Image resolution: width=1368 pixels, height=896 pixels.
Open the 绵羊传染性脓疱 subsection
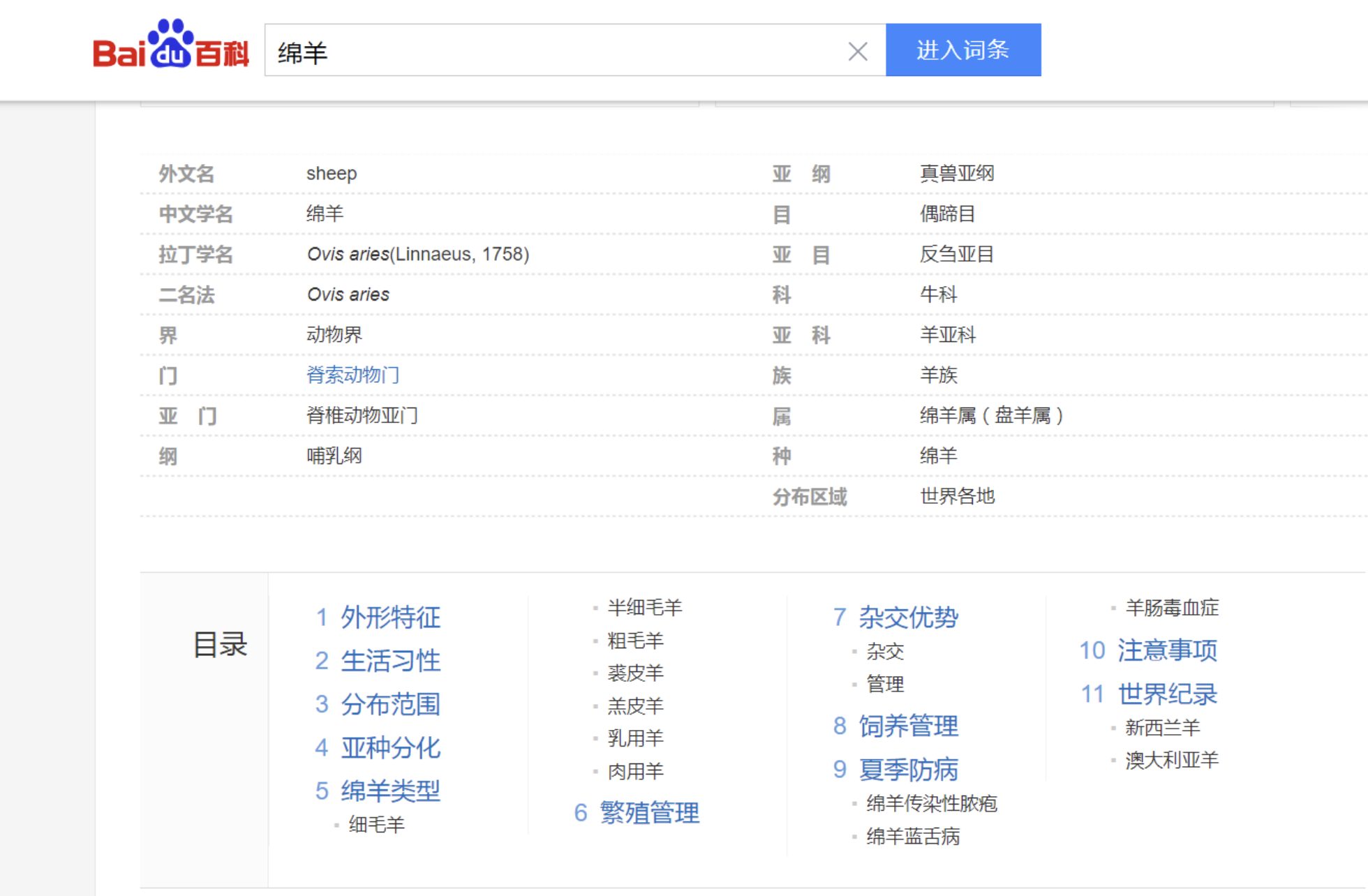coord(932,804)
